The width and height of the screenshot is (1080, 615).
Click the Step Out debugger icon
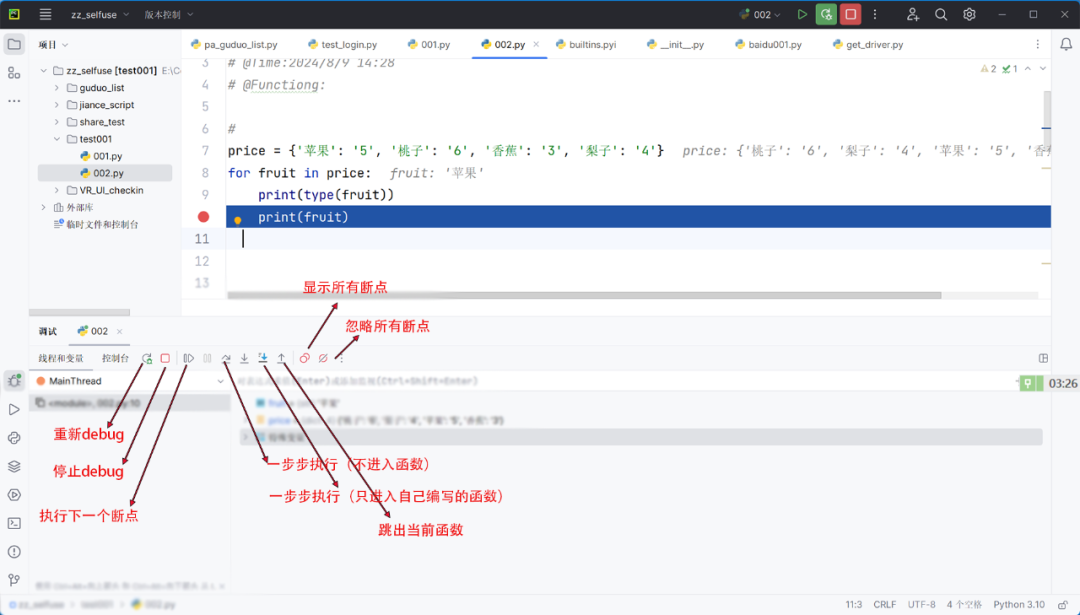tap(281, 358)
